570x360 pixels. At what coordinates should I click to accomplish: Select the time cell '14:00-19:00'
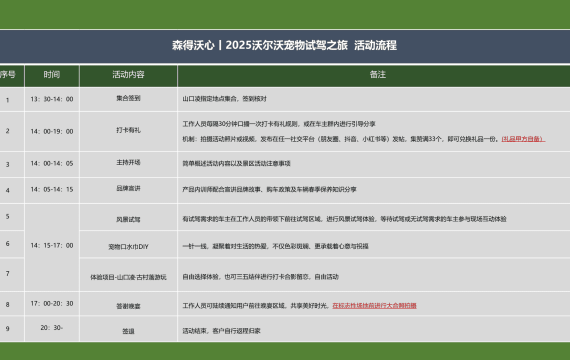[x=52, y=131]
